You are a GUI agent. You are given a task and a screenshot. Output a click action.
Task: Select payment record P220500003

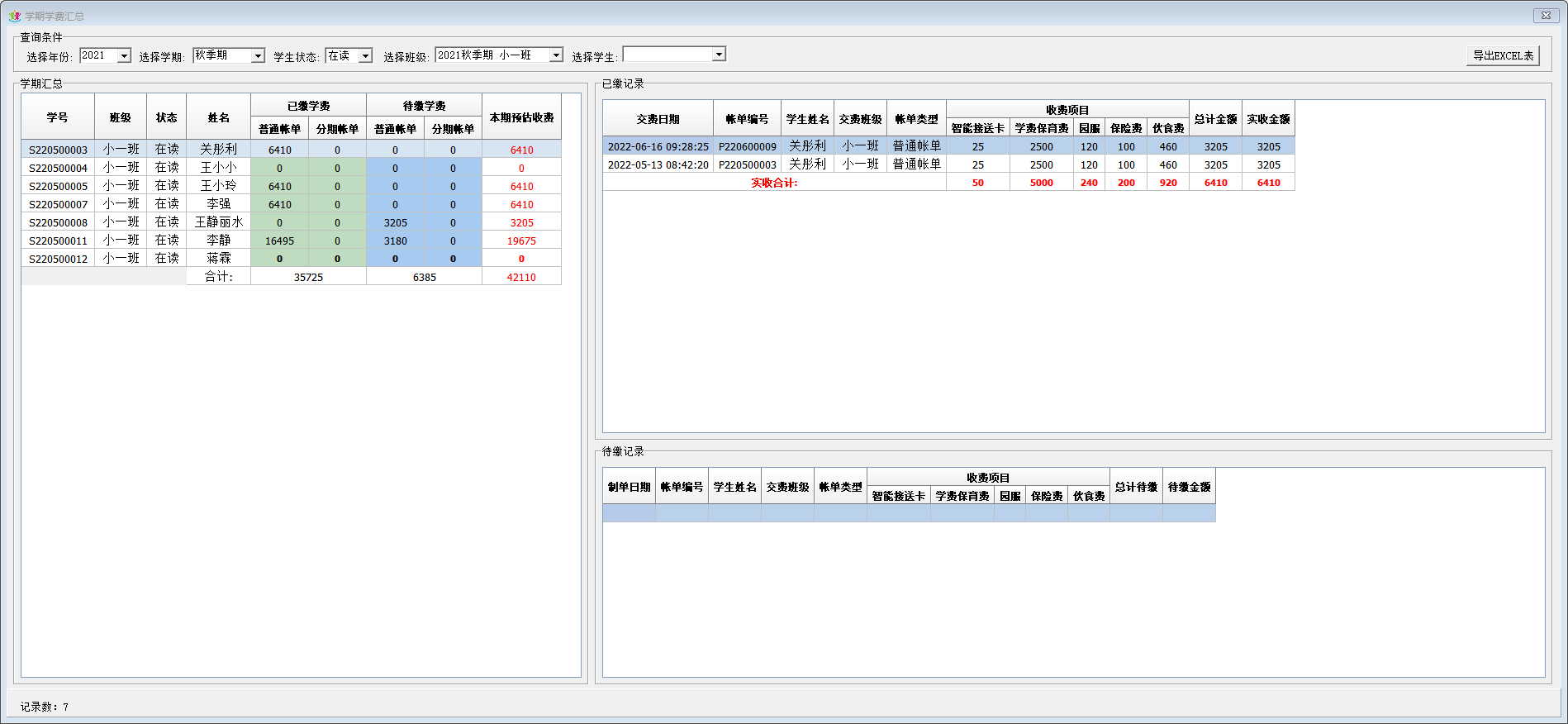point(747,164)
